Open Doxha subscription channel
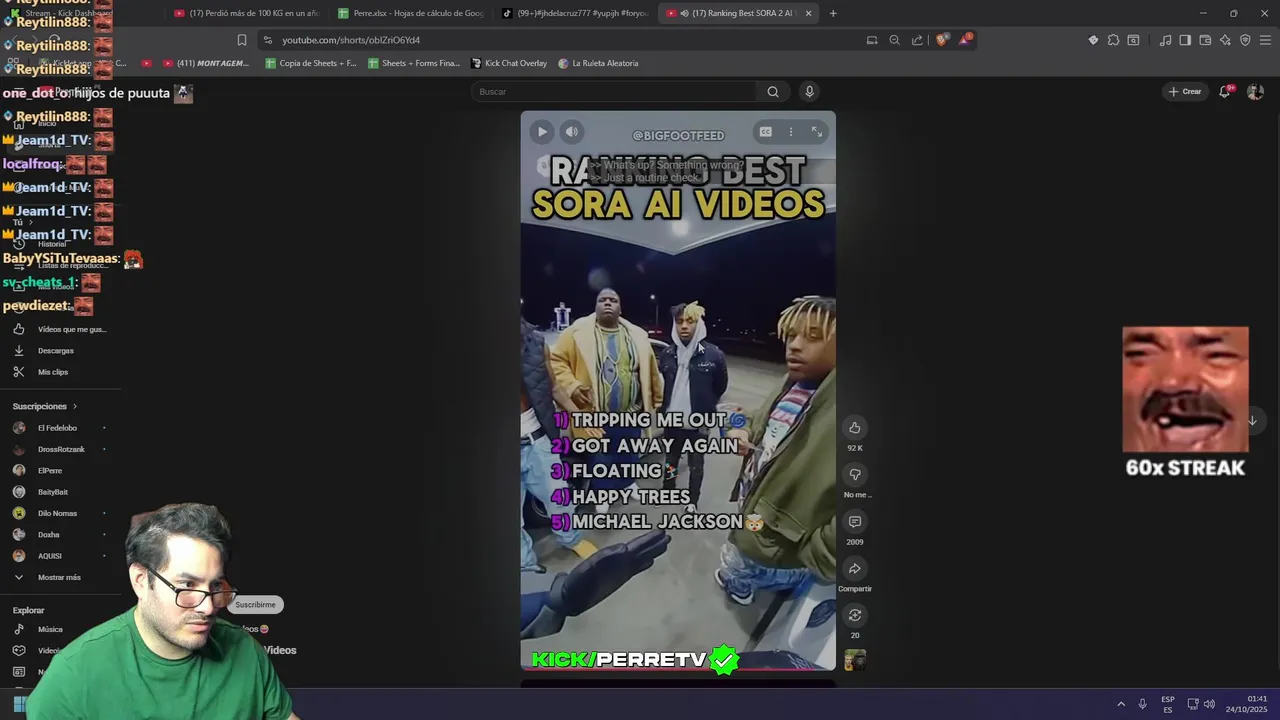 point(60,535)
